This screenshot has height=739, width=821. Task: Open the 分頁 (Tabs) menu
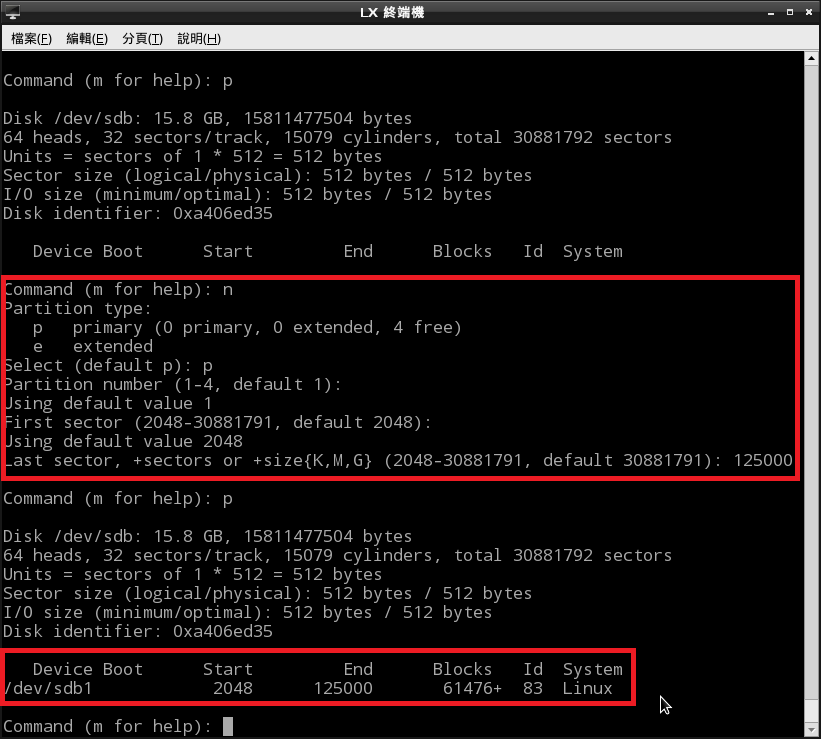(x=142, y=38)
